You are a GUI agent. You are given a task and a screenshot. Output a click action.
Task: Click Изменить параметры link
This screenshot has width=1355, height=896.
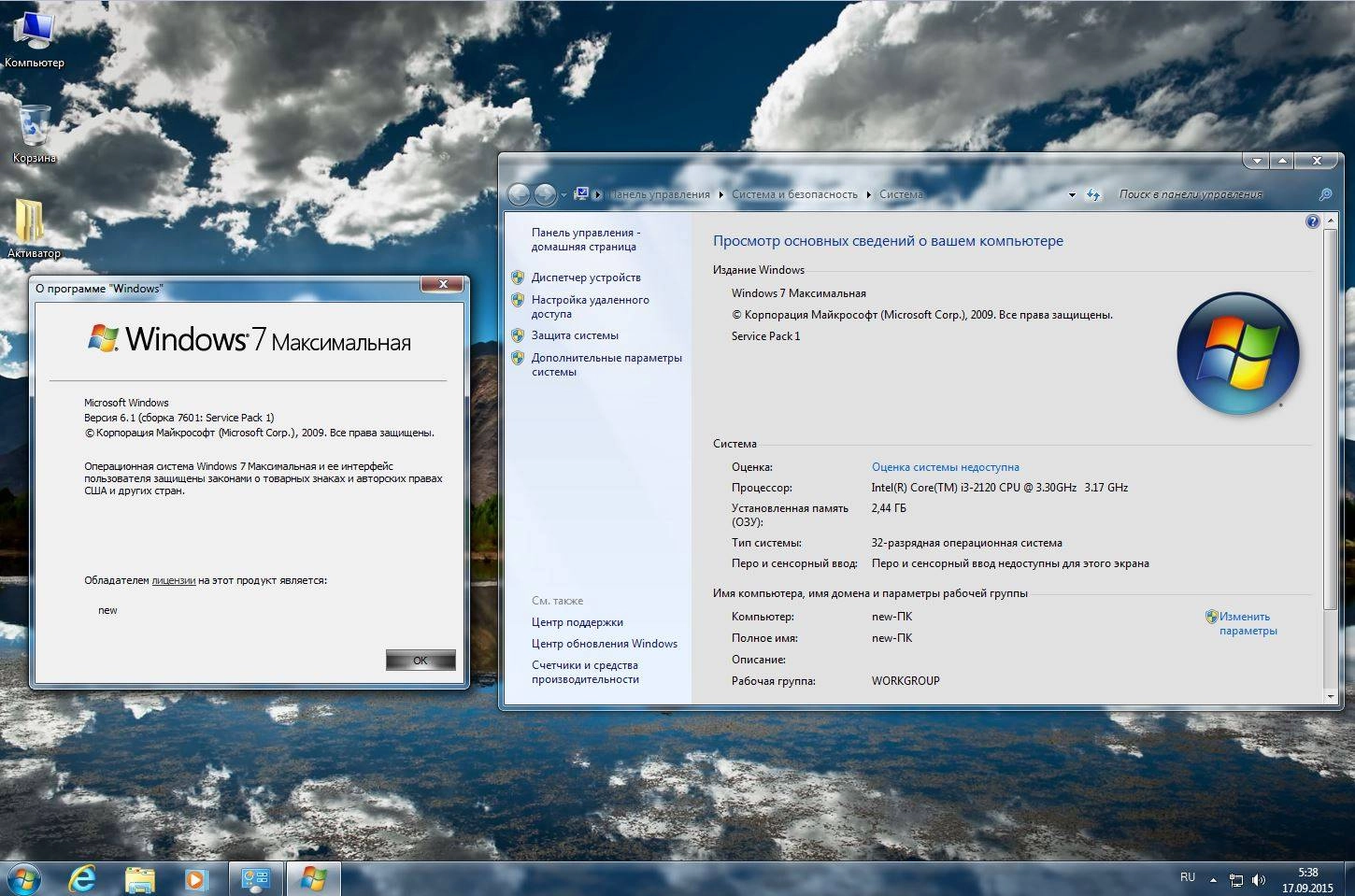click(x=1248, y=623)
